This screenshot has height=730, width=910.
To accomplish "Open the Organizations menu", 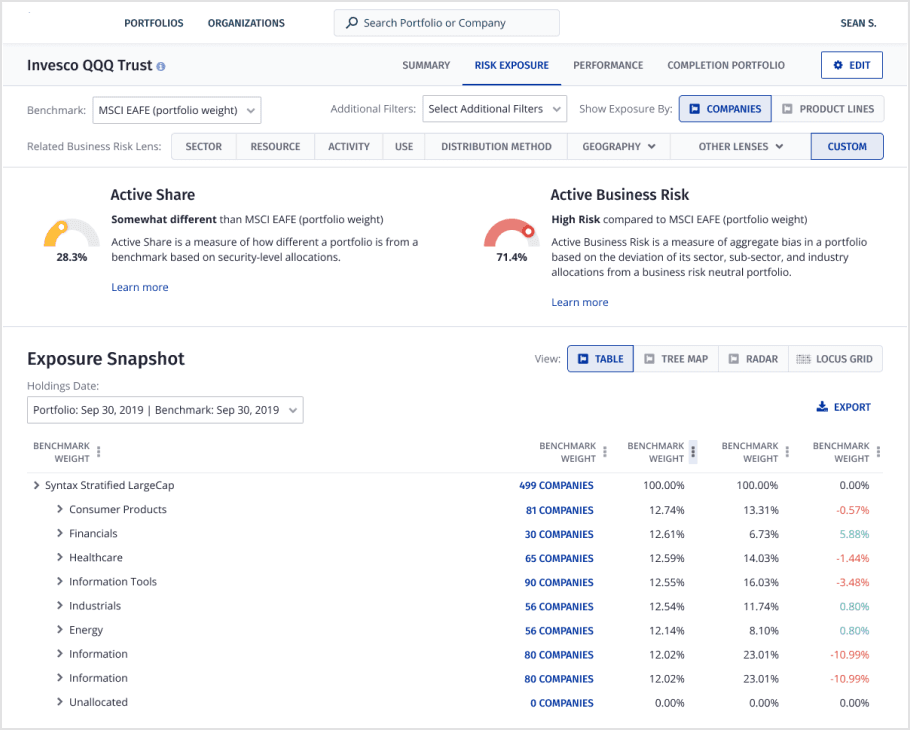I will [x=246, y=23].
